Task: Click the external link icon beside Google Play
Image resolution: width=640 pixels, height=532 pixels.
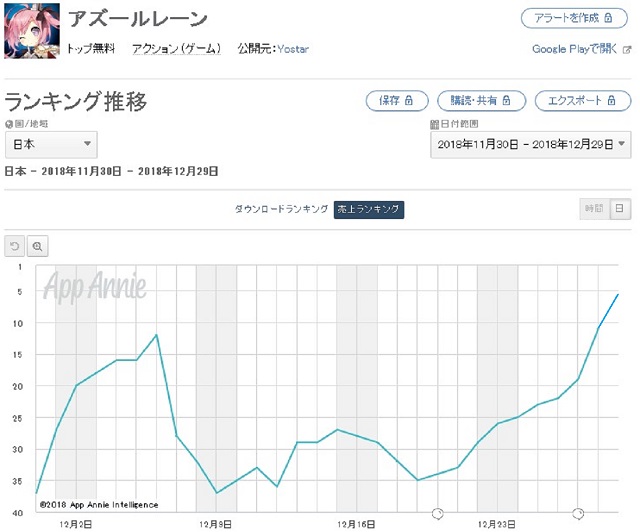Action: [627, 50]
